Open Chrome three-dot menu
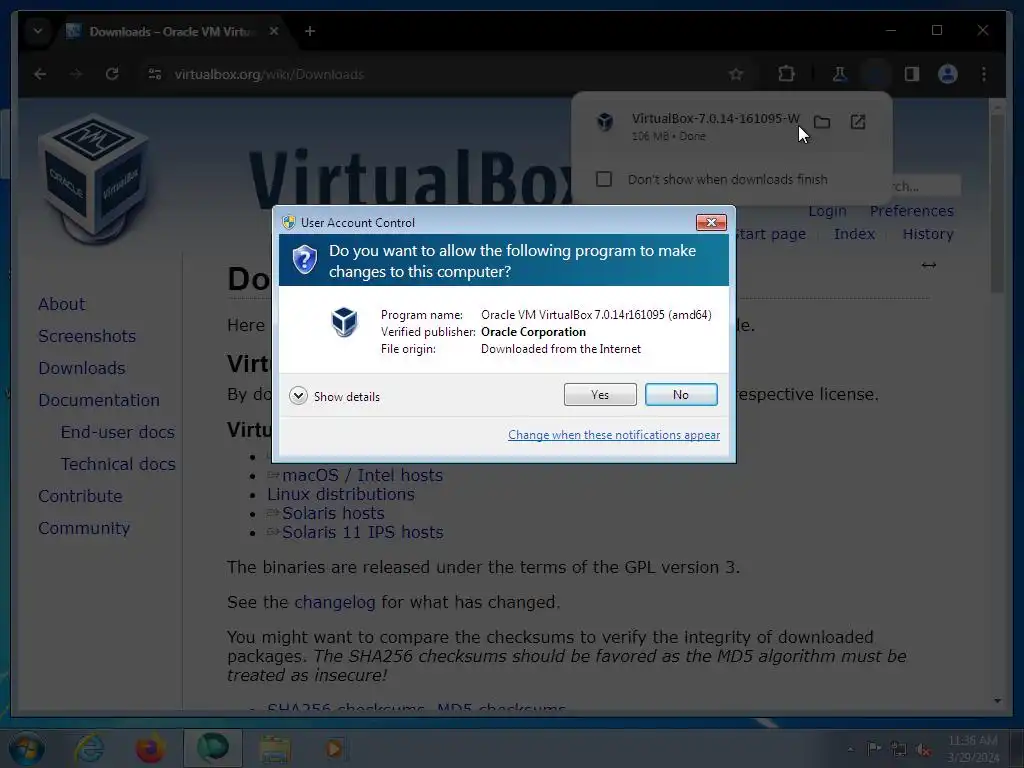 tap(984, 74)
